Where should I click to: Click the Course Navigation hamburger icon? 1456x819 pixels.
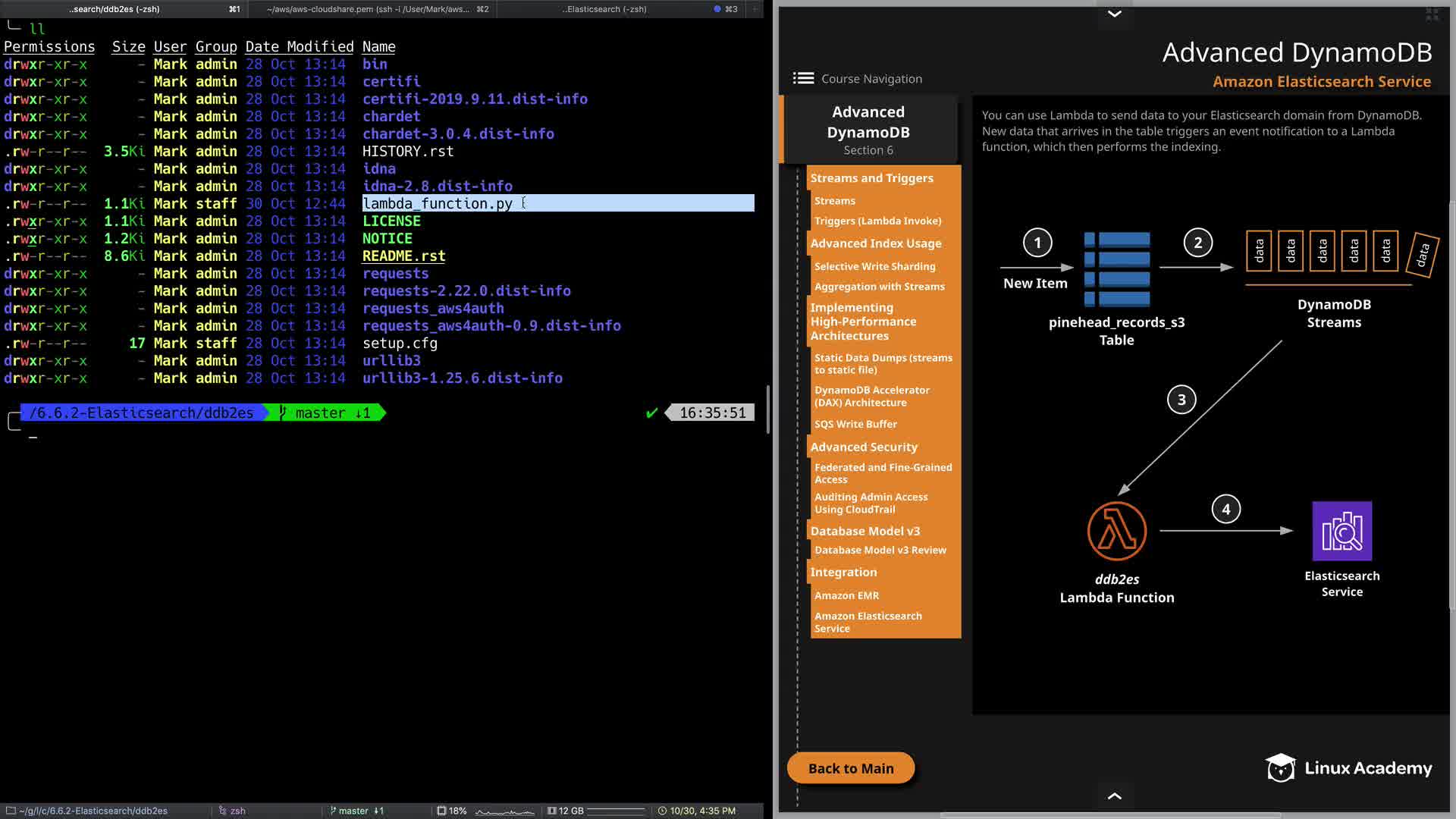coord(803,78)
